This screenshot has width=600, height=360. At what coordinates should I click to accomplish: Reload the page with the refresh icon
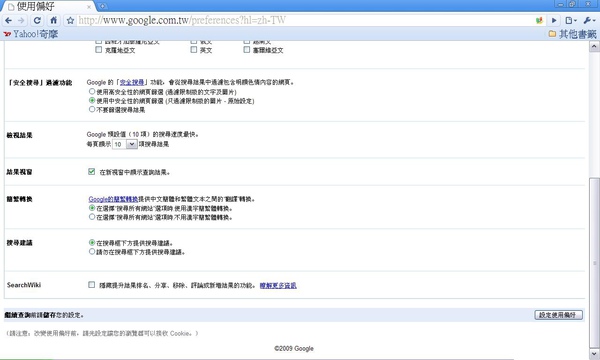point(37,21)
